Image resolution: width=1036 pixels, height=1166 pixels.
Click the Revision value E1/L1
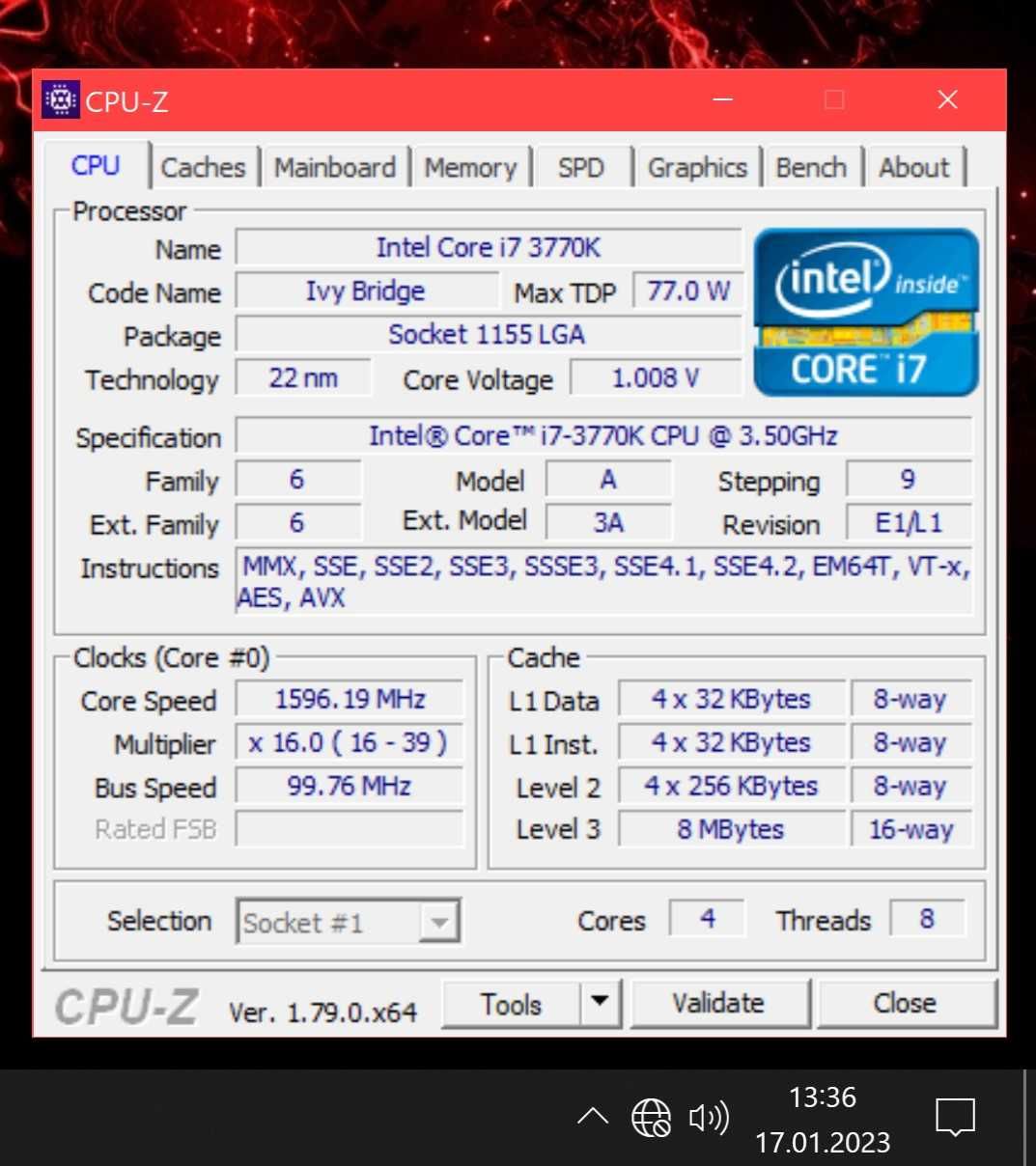coord(909,522)
